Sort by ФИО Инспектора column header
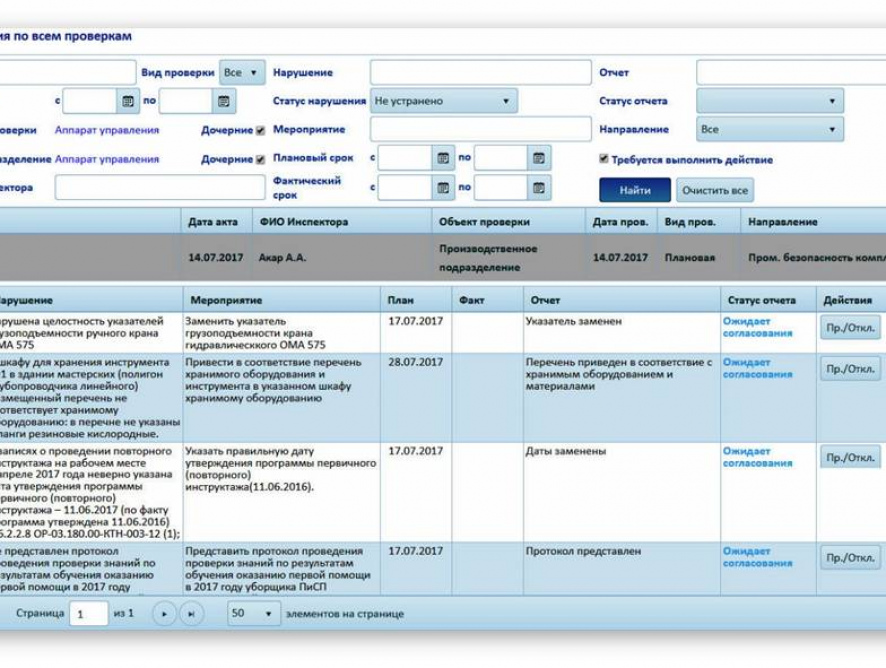 pos(342,222)
